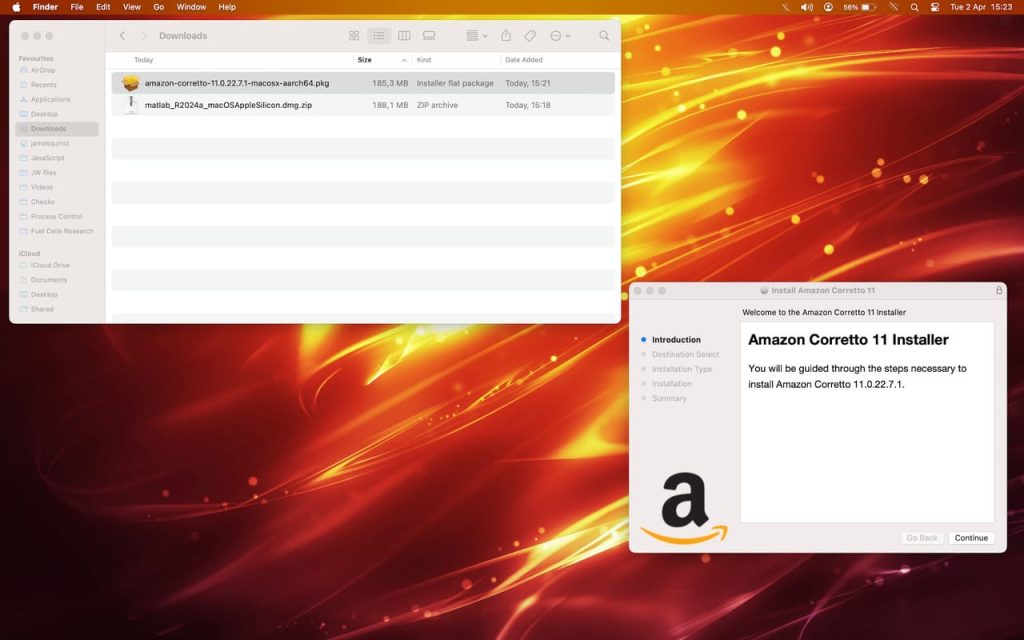Click the Installer flat package kind cell
The width and height of the screenshot is (1024, 640).
pos(455,83)
